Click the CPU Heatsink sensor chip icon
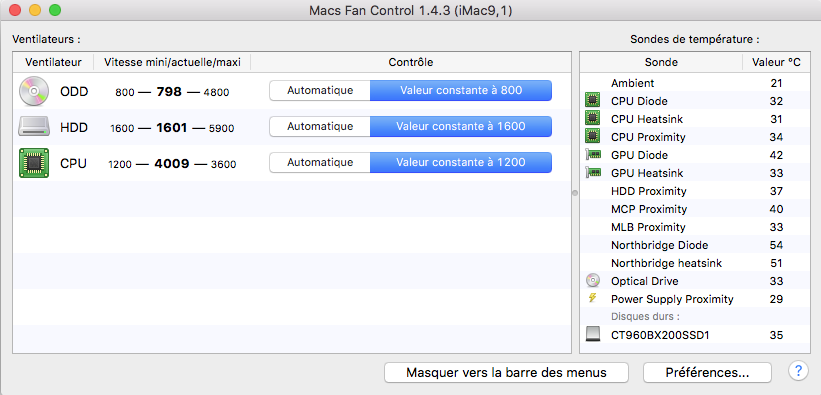 [592, 119]
